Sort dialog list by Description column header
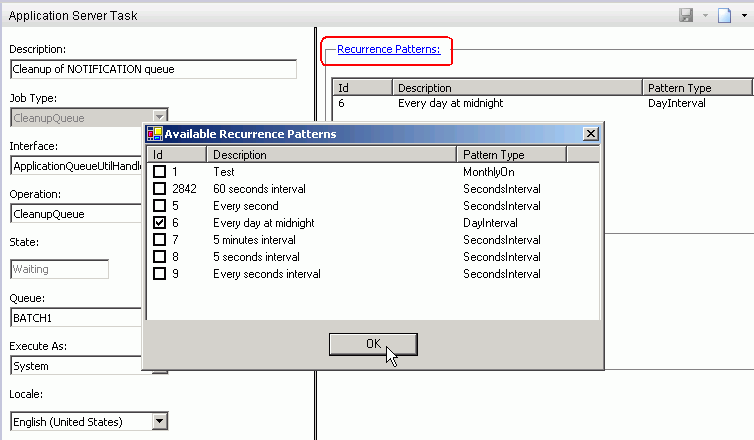The height and width of the screenshot is (440, 754). [331, 155]
